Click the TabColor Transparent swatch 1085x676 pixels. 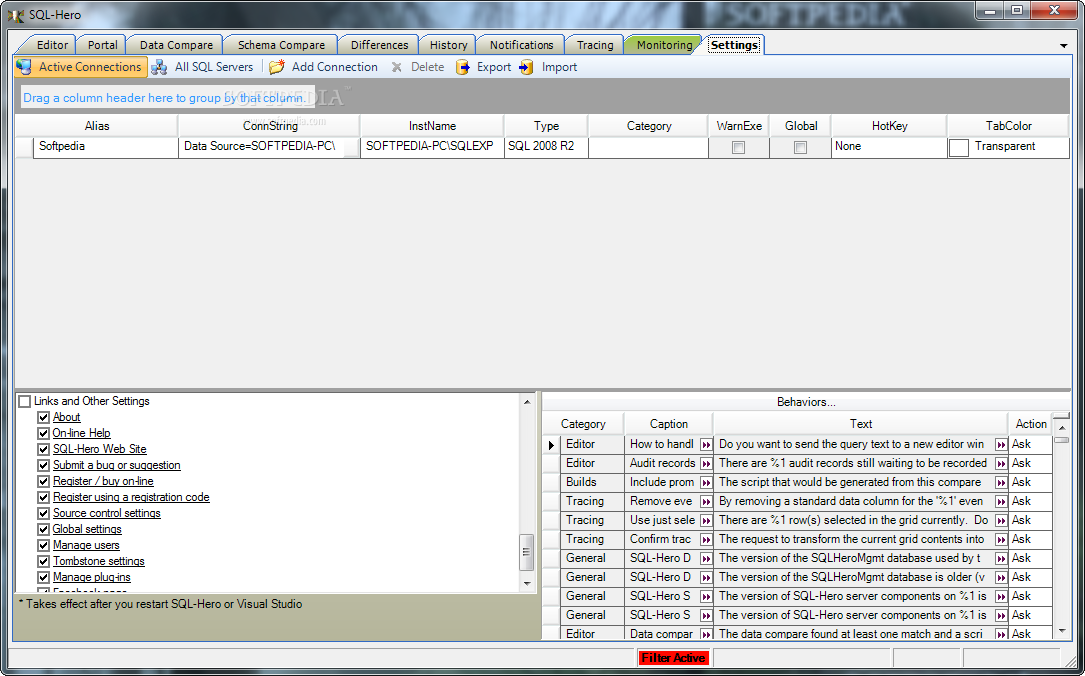tap(958, 147)
